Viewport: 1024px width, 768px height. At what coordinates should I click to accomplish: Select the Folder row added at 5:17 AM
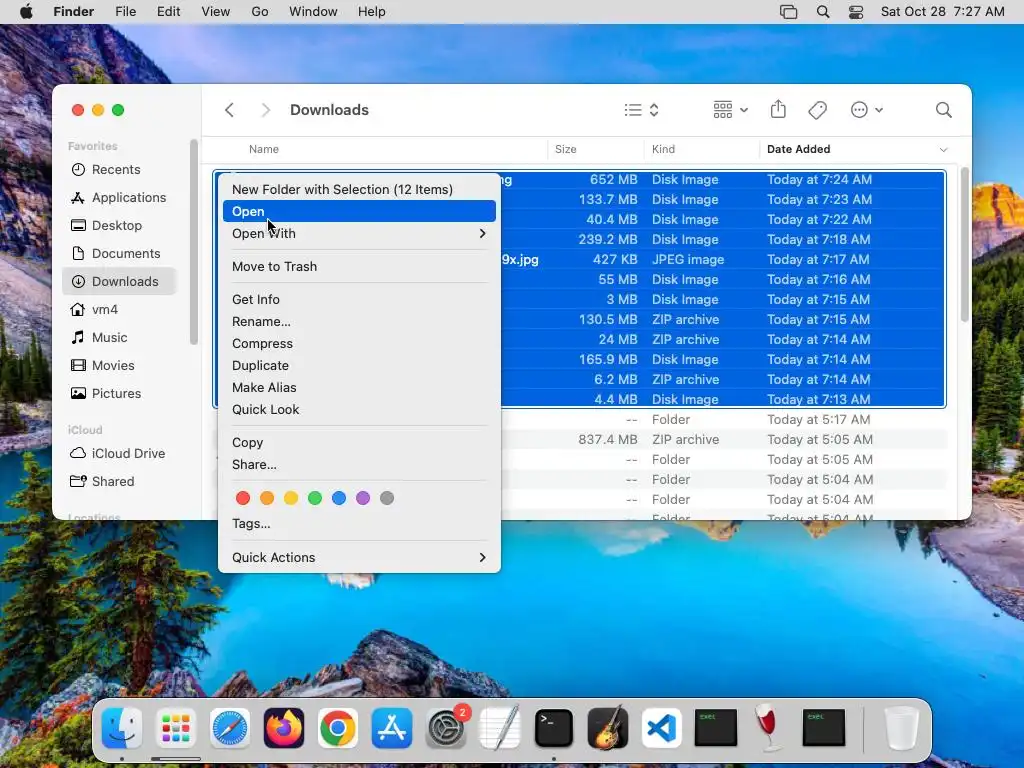(x=724, y=419)
